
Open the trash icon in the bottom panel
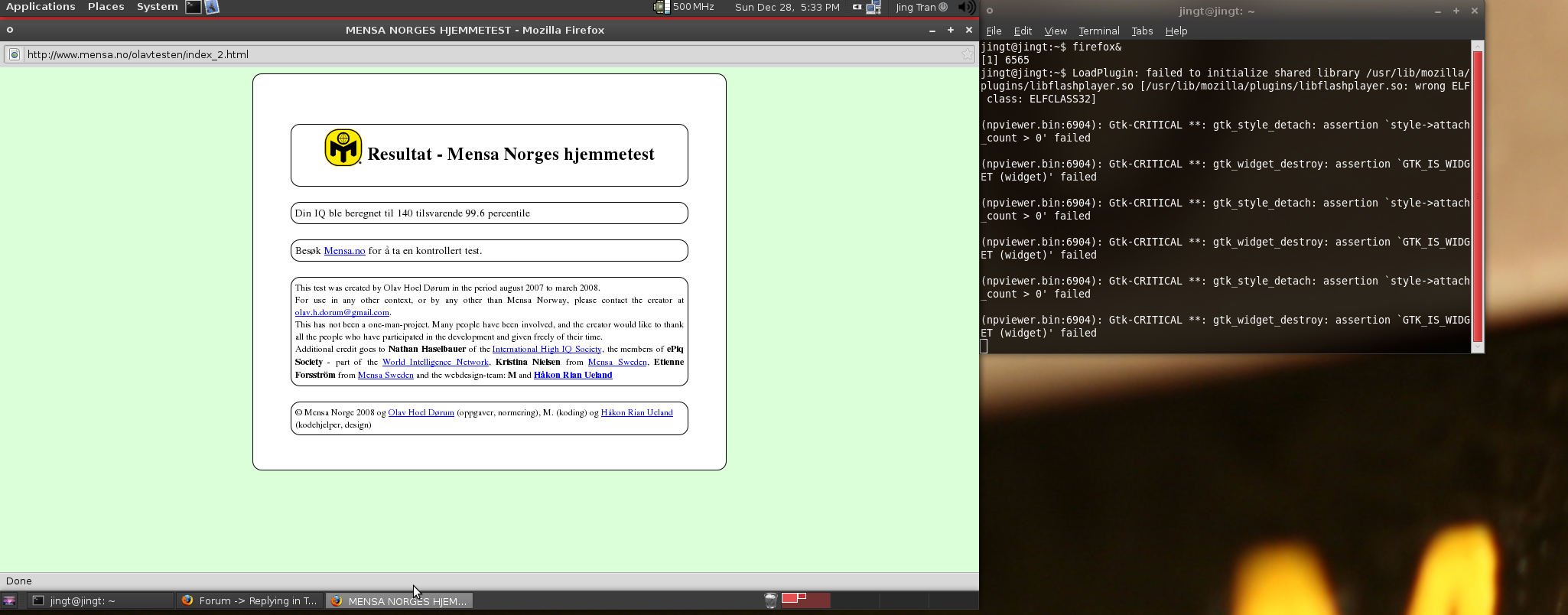[x=771, y=600]
